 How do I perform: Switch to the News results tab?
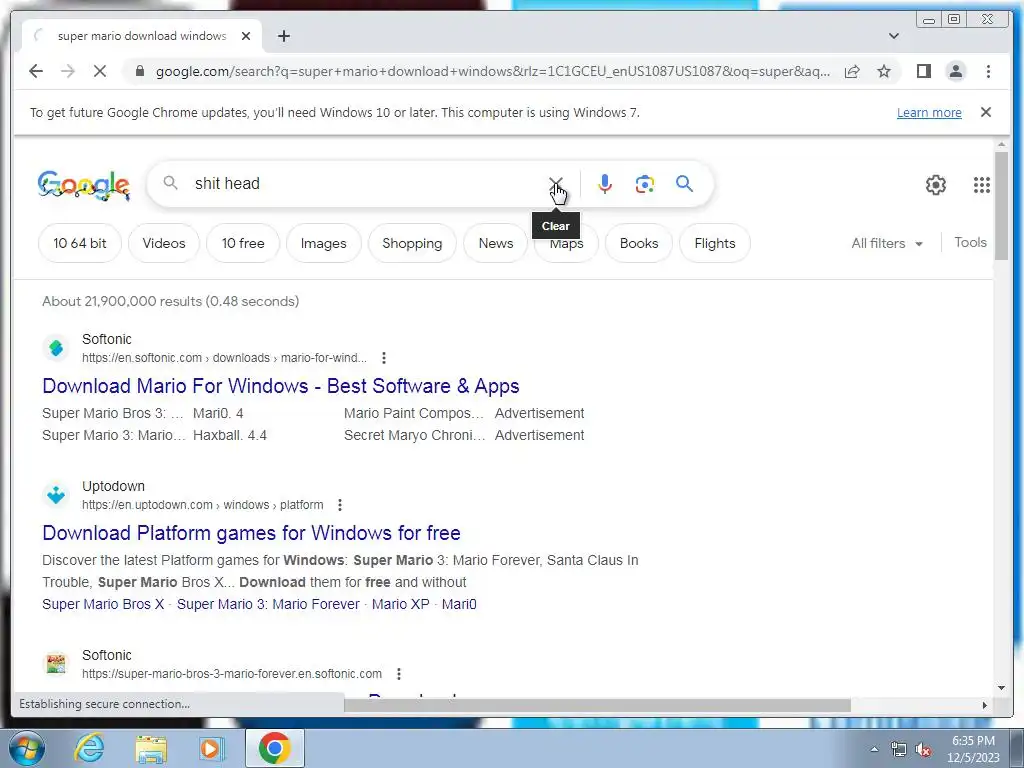tap(496, 243)
